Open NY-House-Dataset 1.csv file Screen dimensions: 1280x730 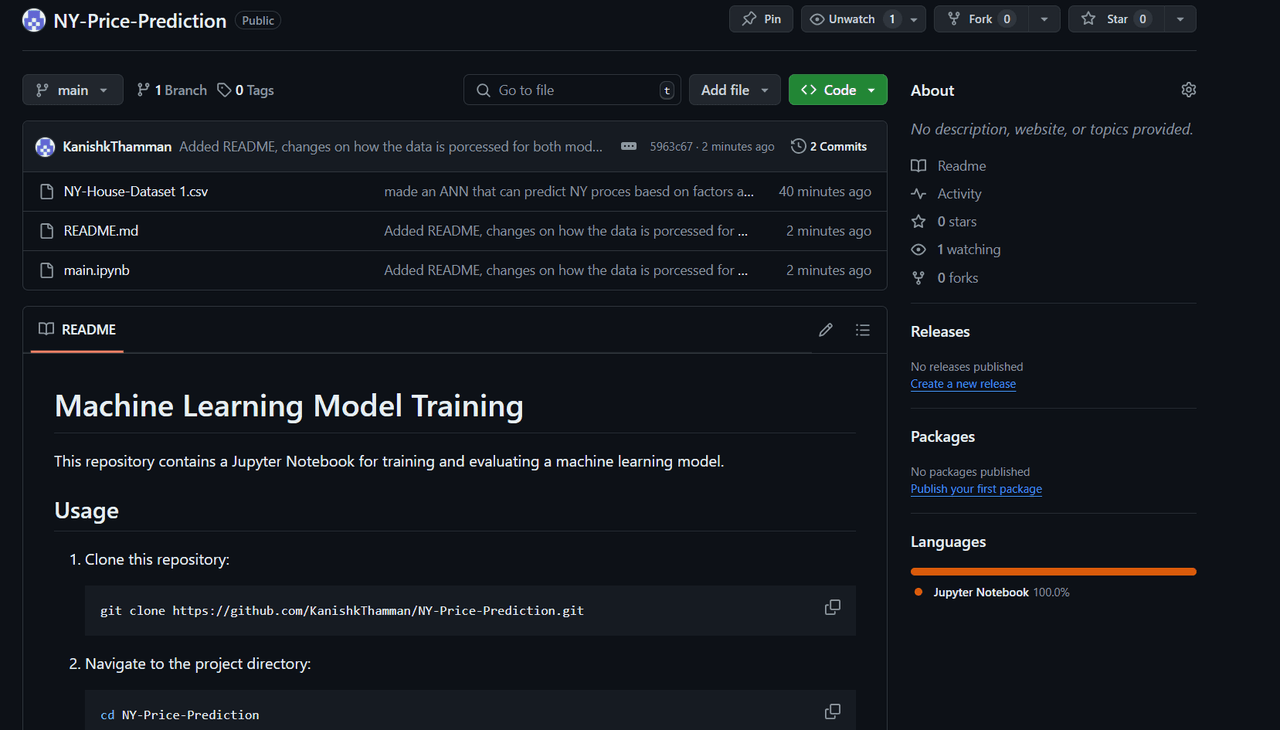(x=136, y=191)
